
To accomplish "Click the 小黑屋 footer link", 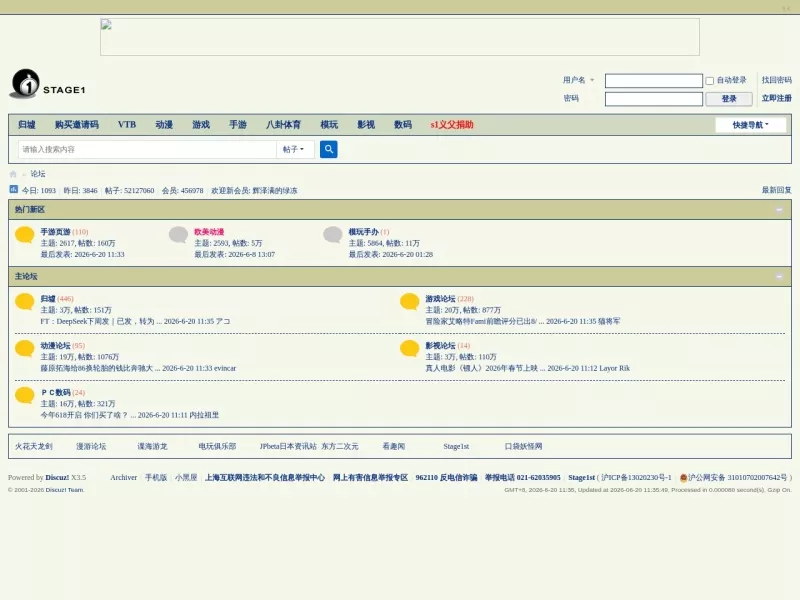I will [186, 478].
